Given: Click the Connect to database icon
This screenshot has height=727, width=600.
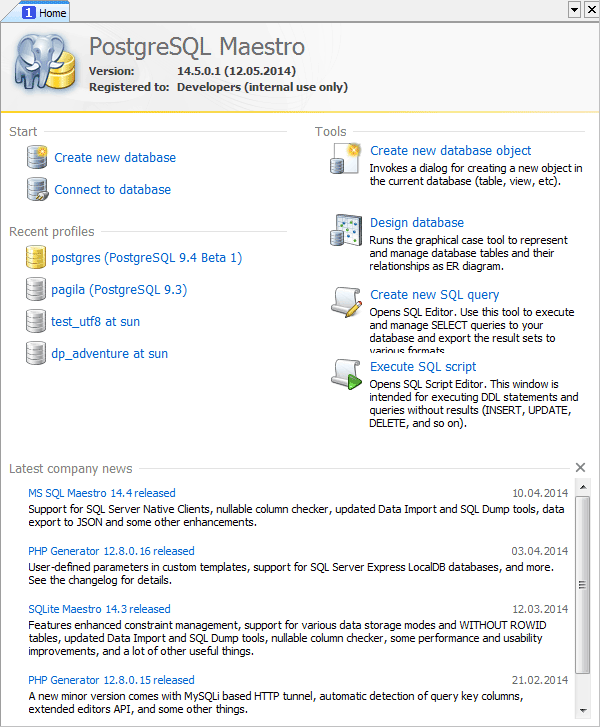Looking at the screenshot, I should coord(37,189).
